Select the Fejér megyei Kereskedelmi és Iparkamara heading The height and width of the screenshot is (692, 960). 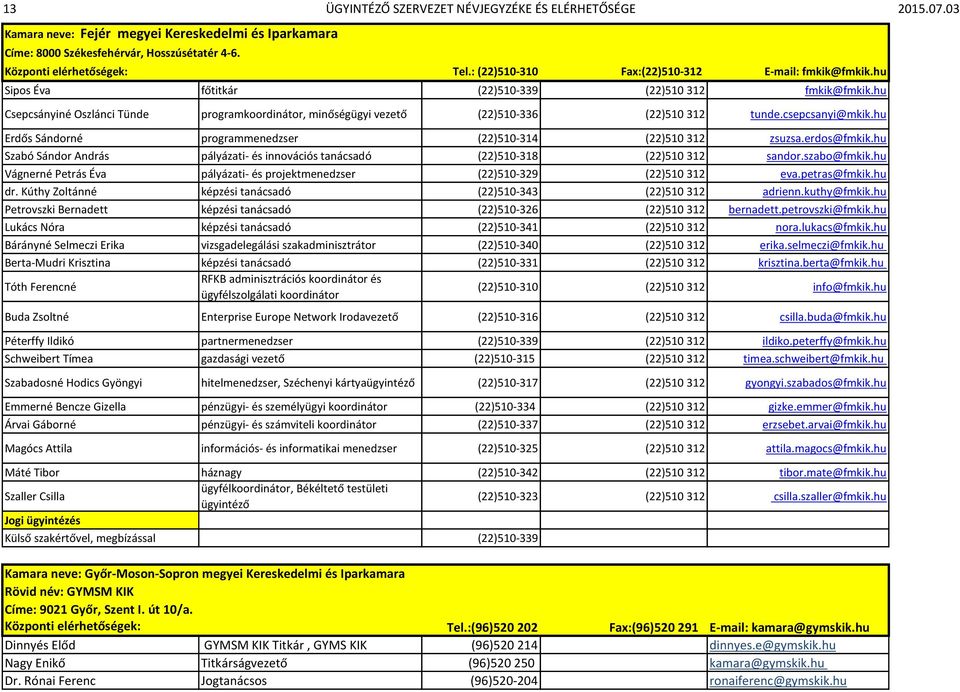(209, 34)
